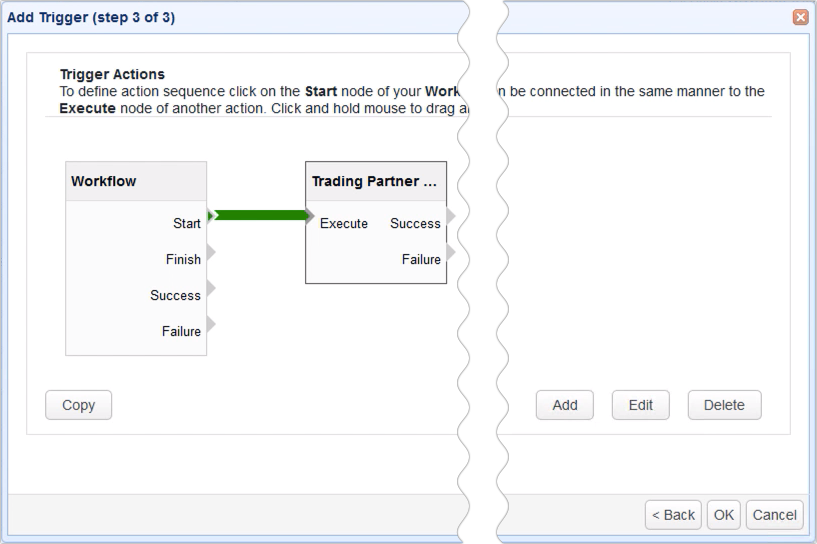817x544 pixels.
Task: Confirm the trigger with OK
Action: (724, 515)
